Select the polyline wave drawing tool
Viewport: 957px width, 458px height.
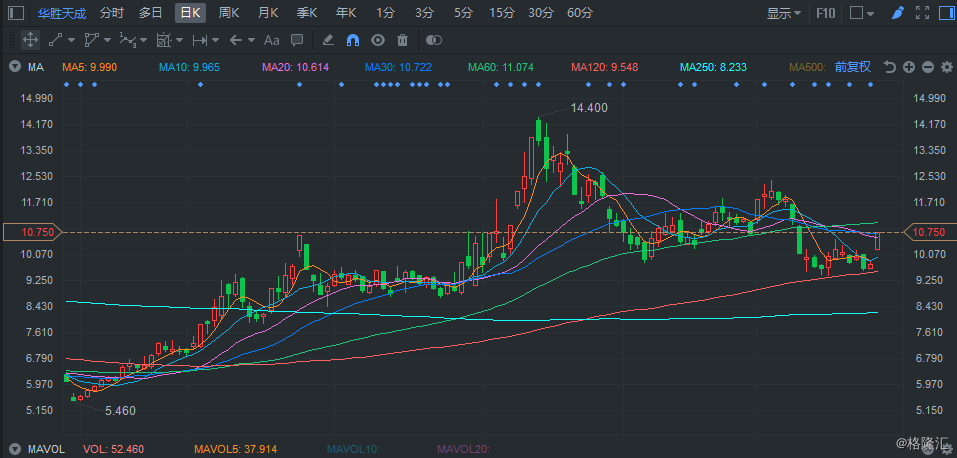click(x=127, y=40)
